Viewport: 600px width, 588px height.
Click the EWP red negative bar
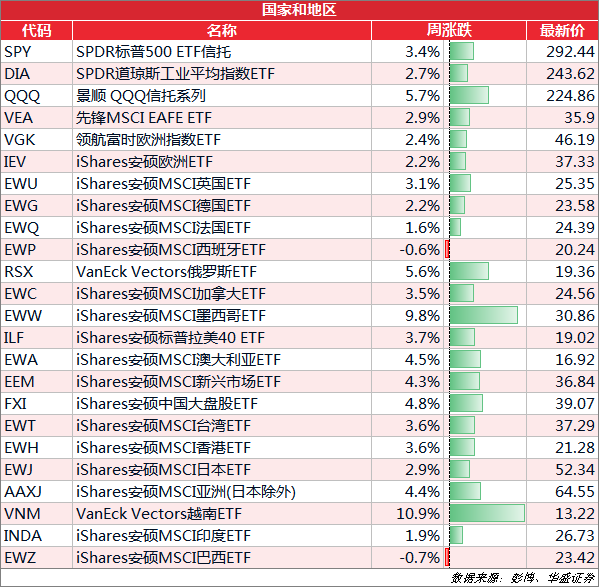click(447, 249)
